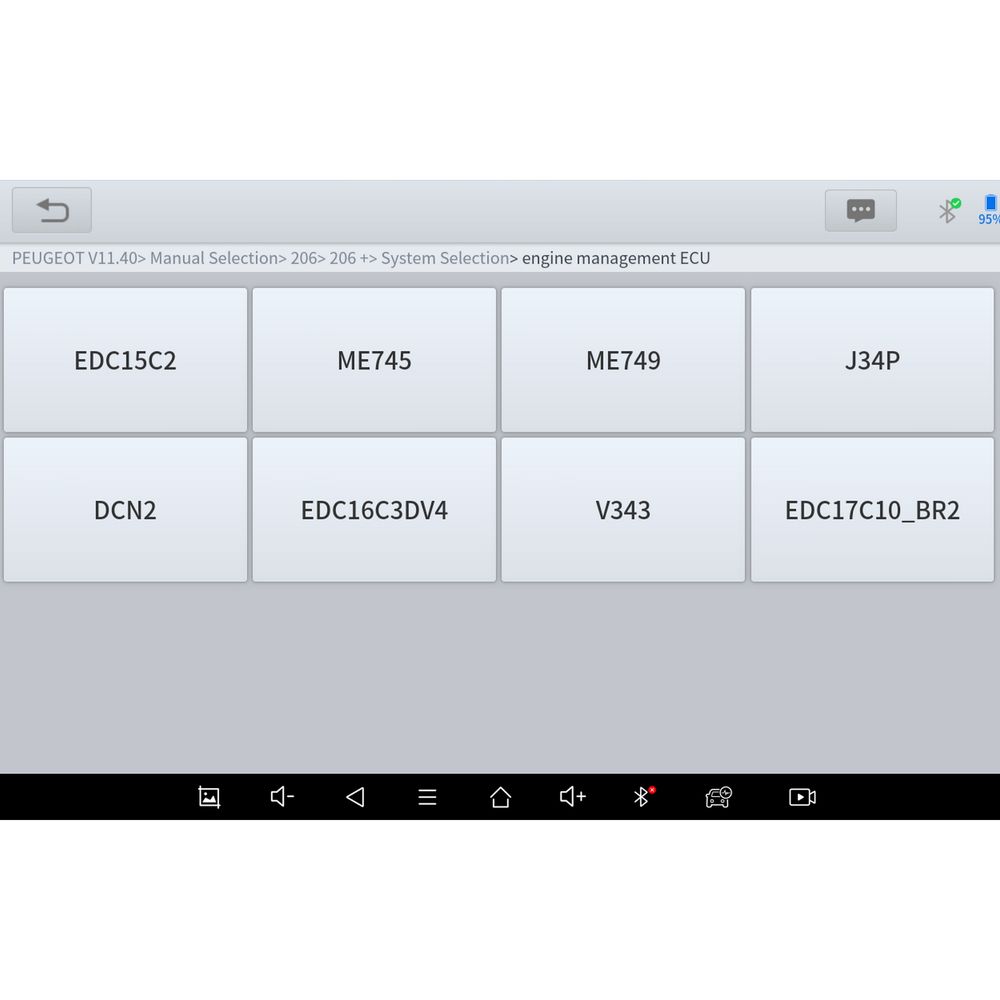Pick the J34P ECU tile
This screenshot has width=1000, height=1000.
[x=872, y=361]
